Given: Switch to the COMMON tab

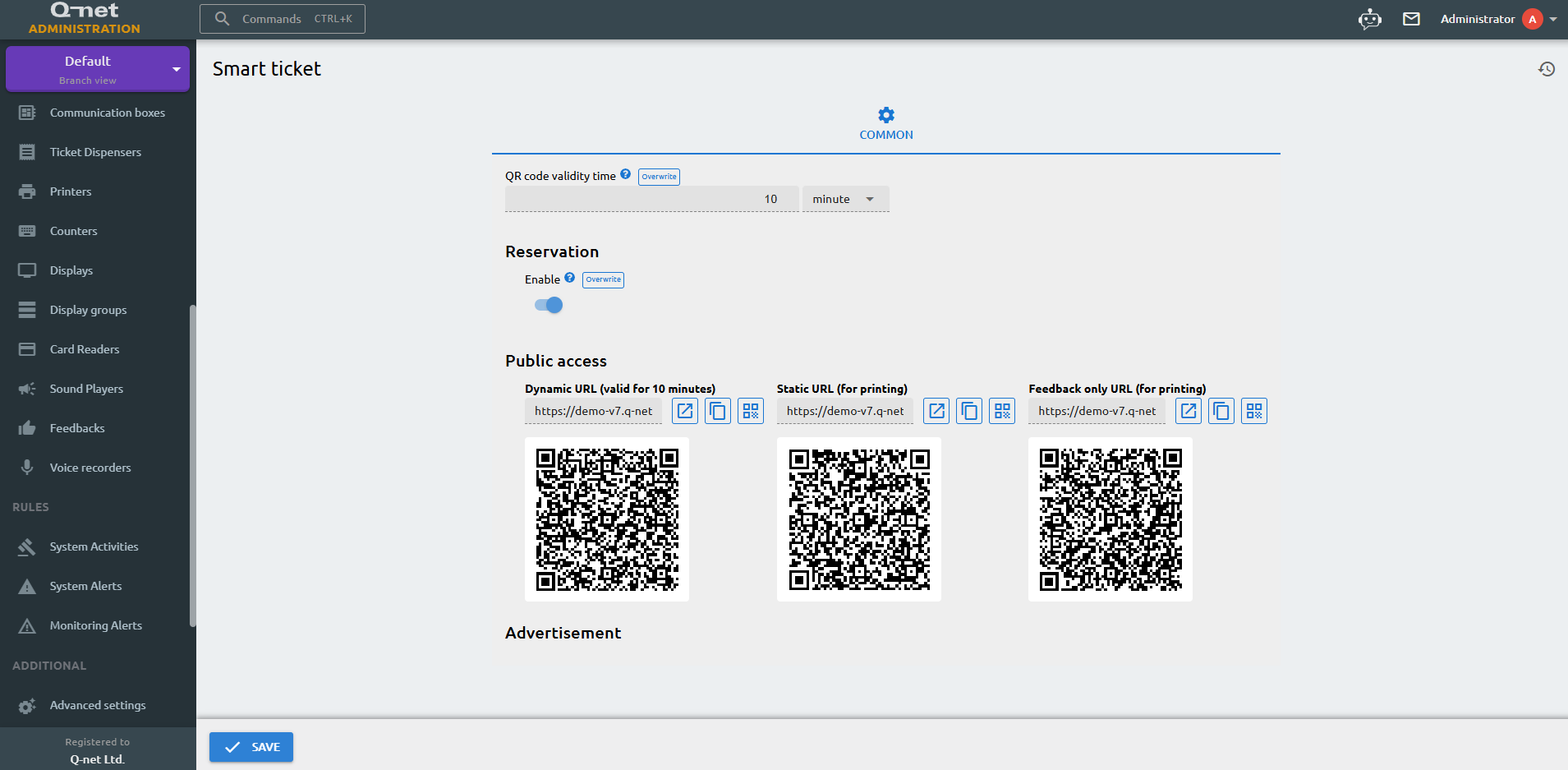Looking at the screenshot, I should [x=886, y=124].
